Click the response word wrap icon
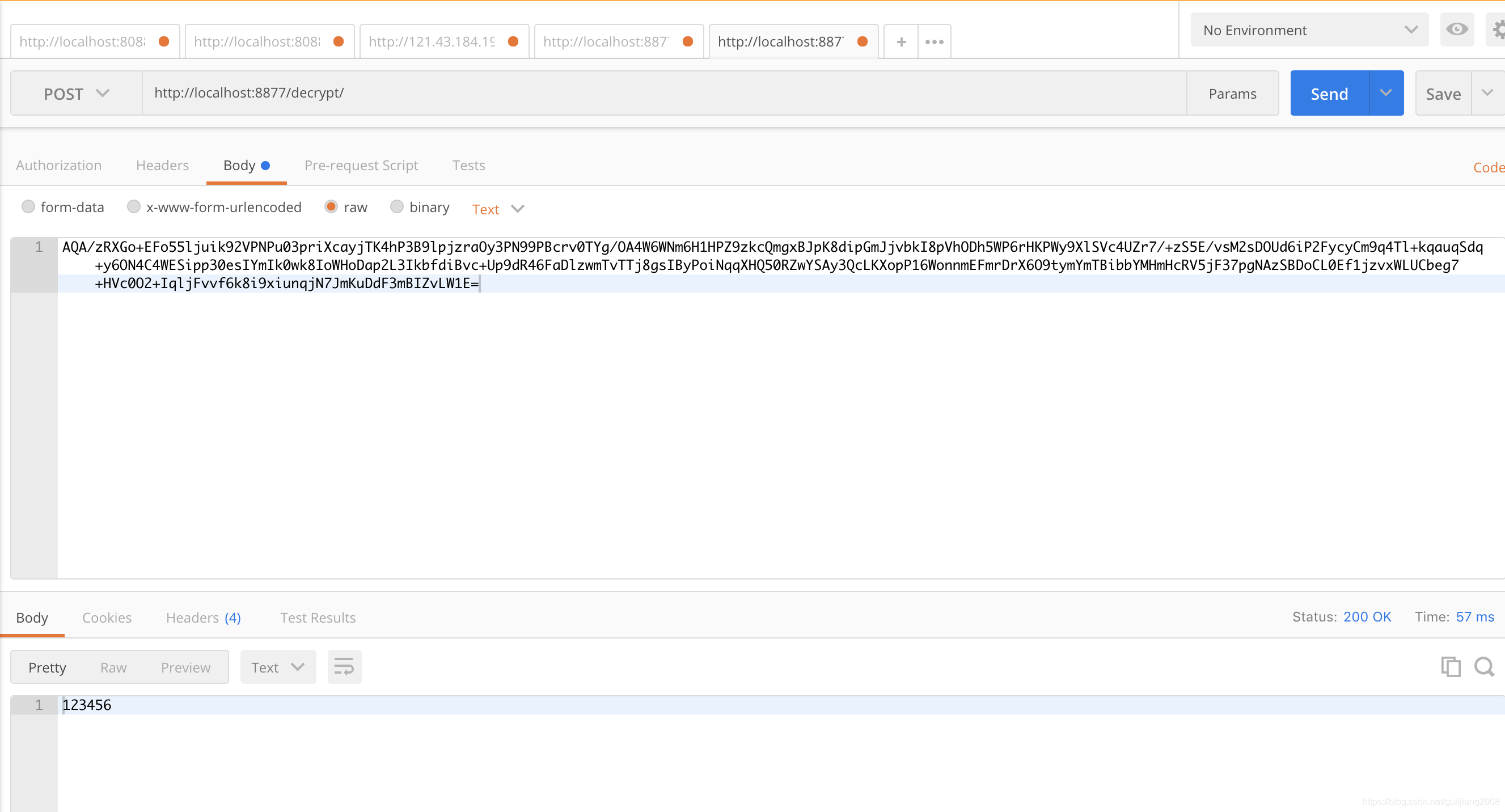Viewport: 1505px width, 812px height. point(344,667)
